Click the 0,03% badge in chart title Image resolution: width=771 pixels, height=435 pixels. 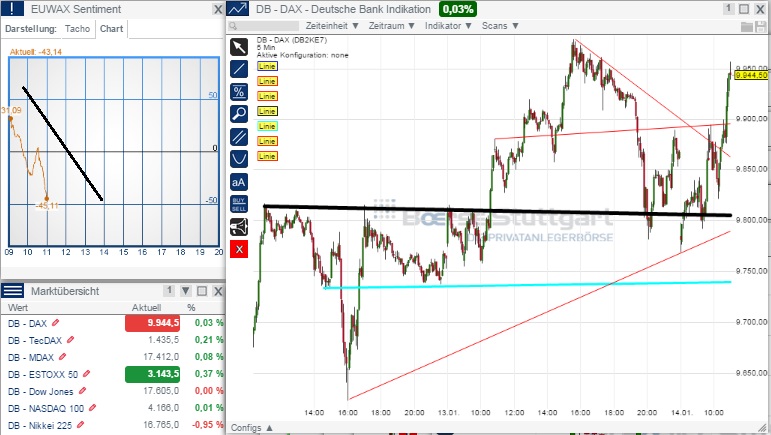coord(458,9)
